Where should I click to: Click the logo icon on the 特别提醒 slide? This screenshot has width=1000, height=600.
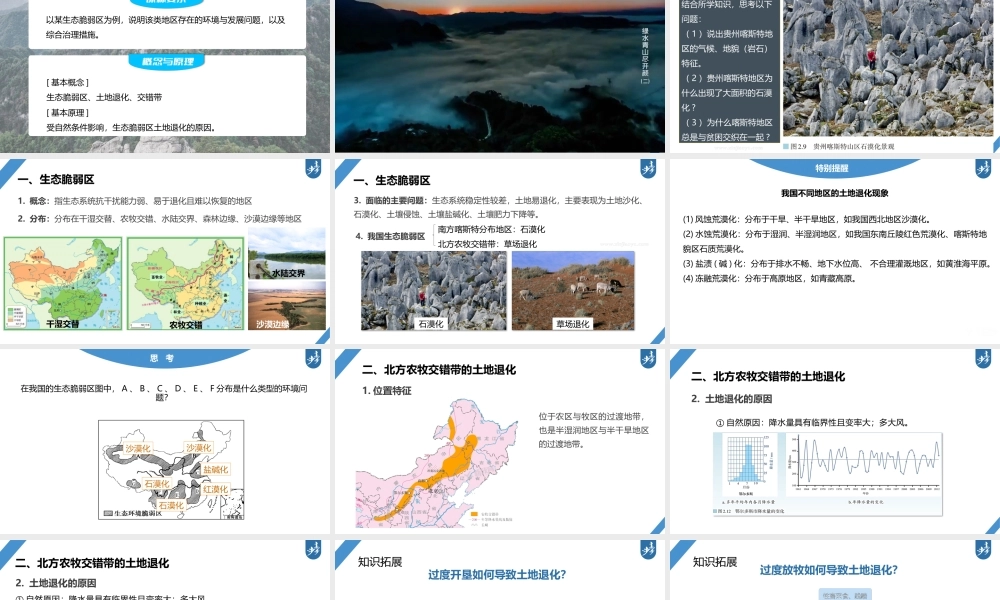click(x=981, y=170)
